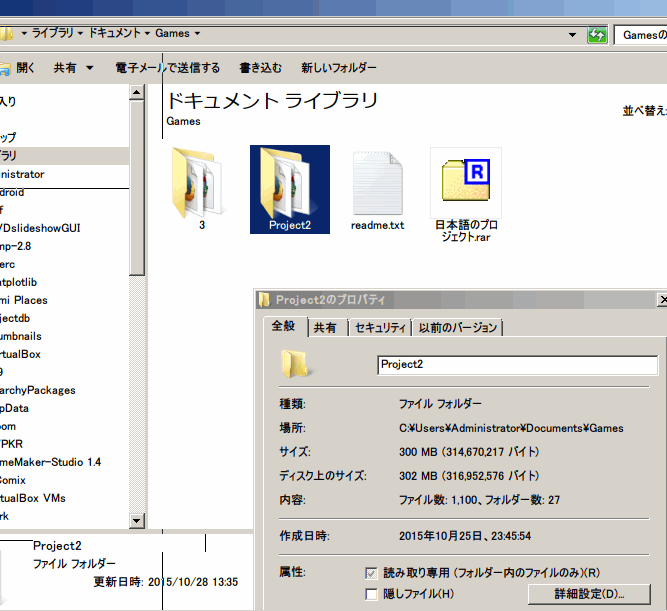667x611 pixels.
Task: Click the creation date 2015年10月25日、23:45:54
Action: click(465, 536)
